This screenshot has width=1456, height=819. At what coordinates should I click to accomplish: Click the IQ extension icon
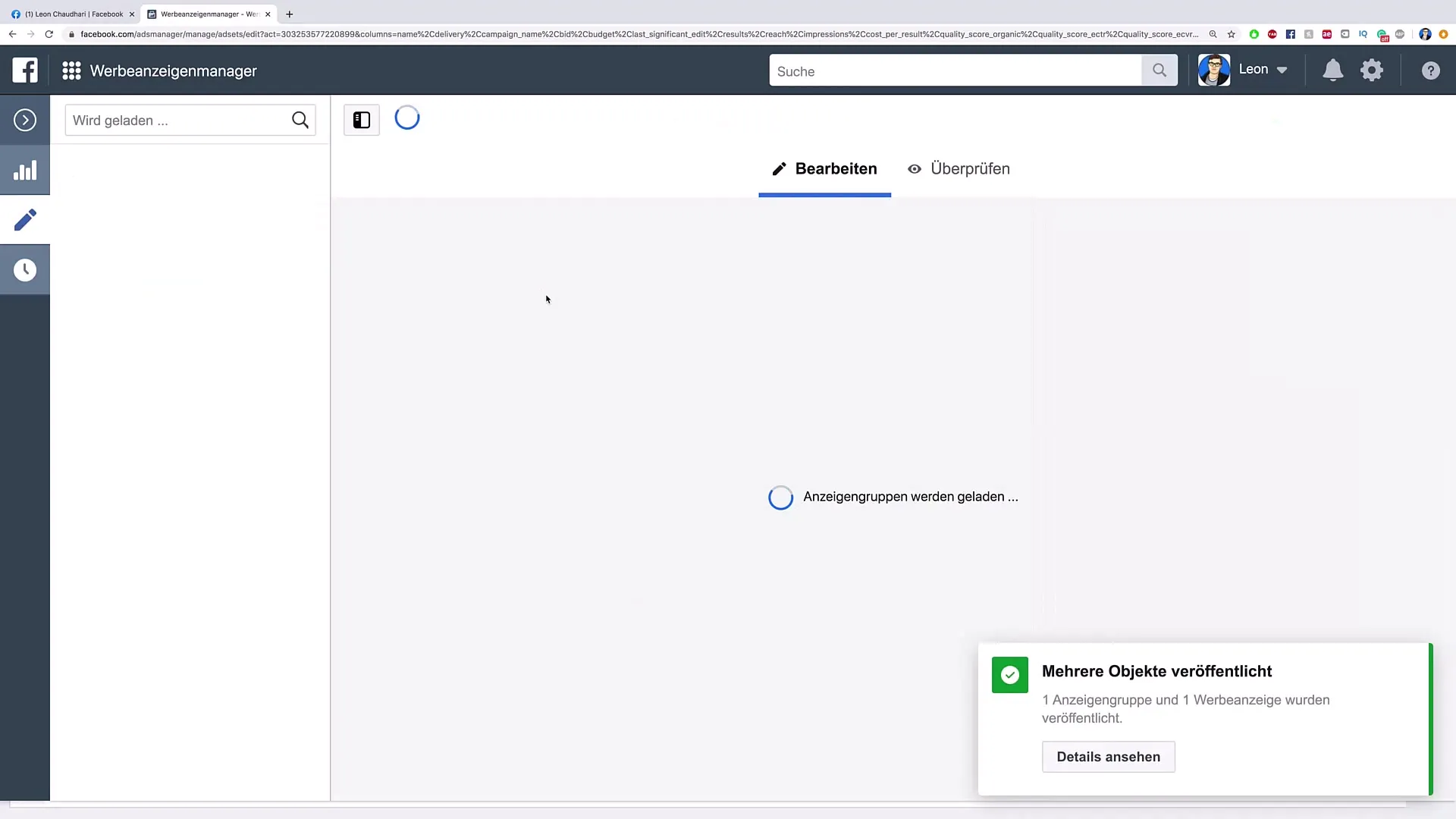(1363, 34)
